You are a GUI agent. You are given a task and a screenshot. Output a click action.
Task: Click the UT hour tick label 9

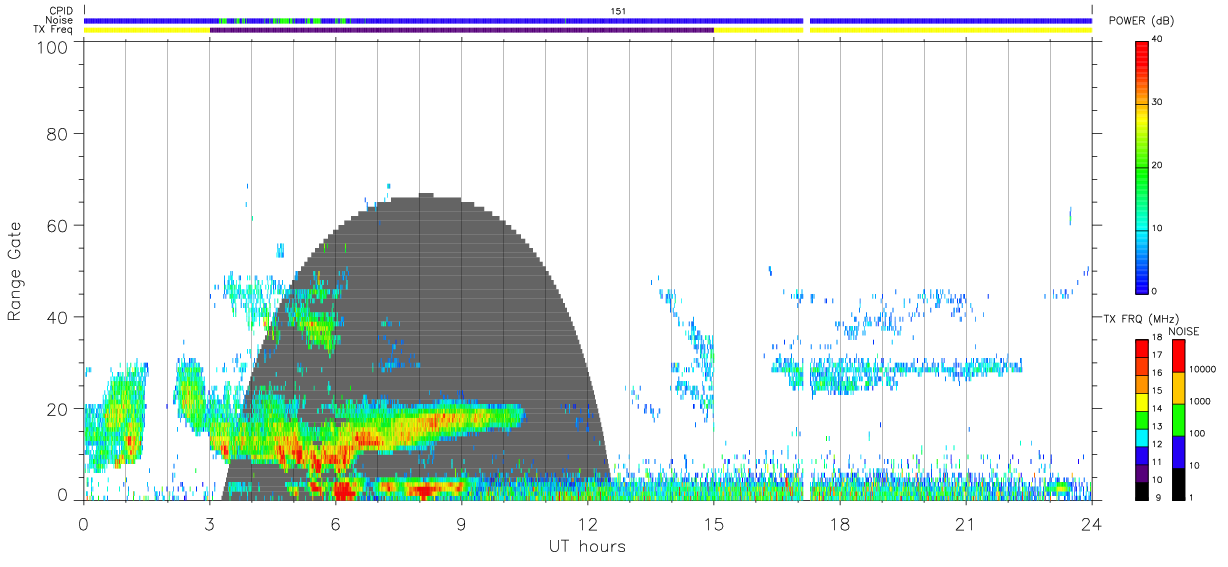coord(461,523)
